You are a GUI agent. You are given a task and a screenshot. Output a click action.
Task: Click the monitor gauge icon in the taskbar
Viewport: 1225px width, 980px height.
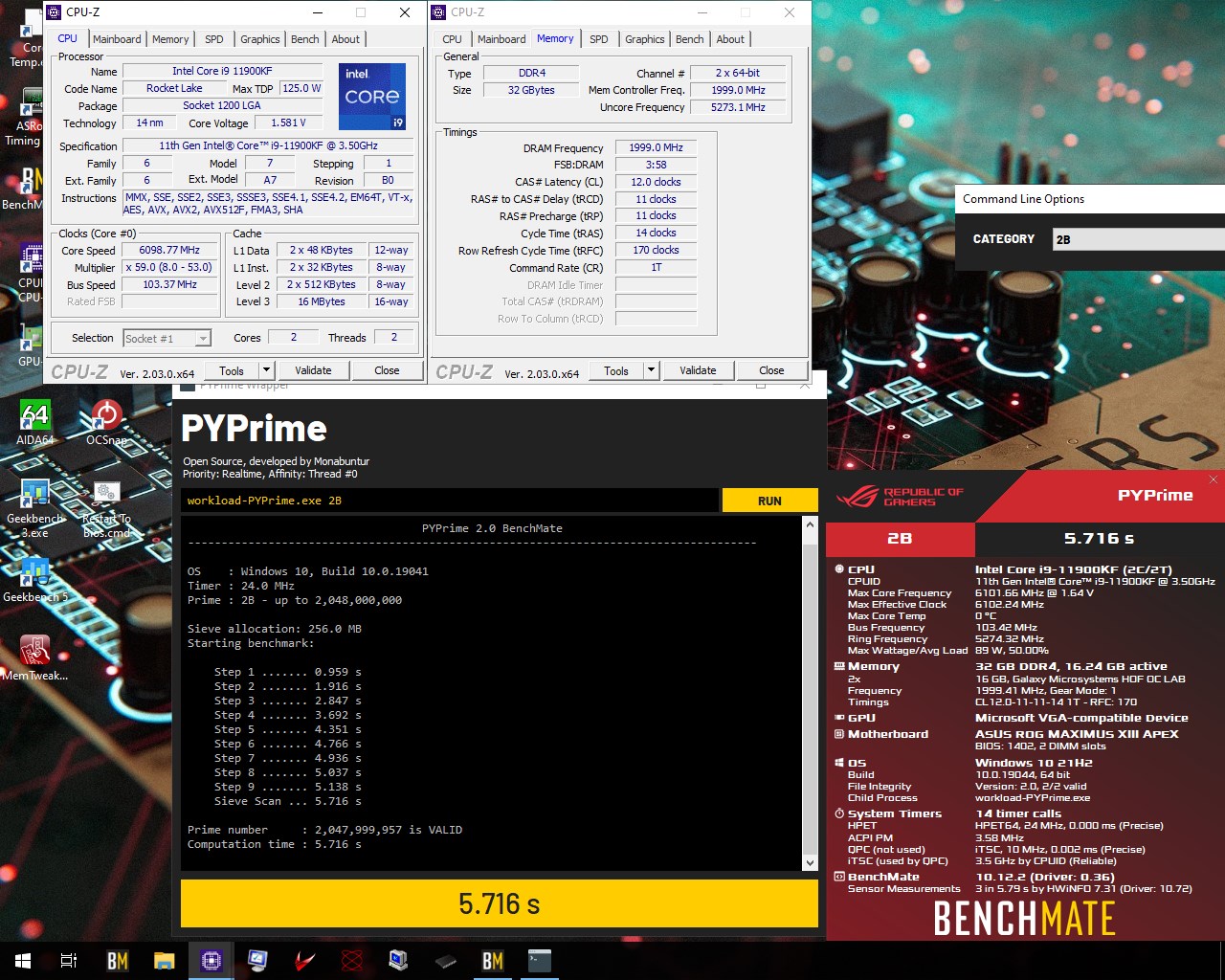pos(258,960)
